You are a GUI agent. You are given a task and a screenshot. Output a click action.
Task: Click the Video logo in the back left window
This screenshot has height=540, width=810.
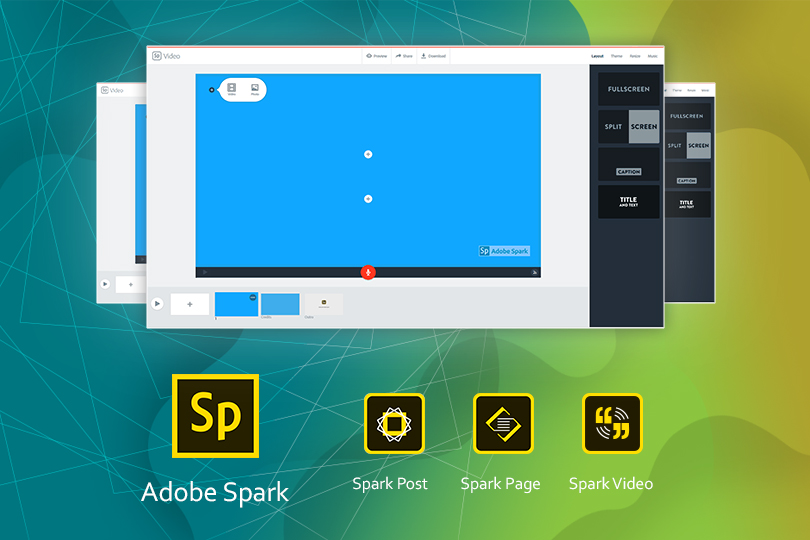pos(112,90)
